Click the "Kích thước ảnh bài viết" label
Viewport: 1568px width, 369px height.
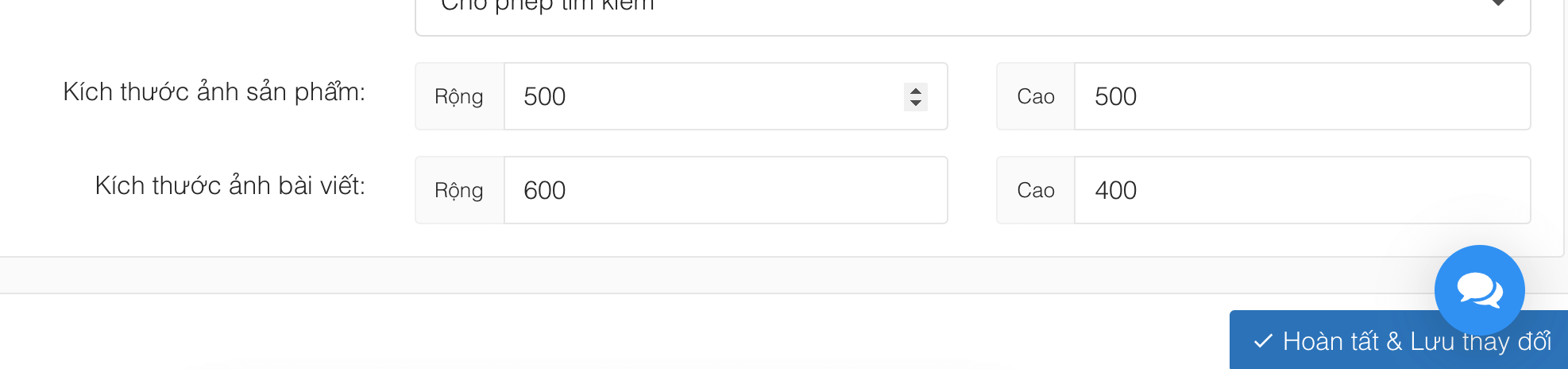click(x=230, y=186)
